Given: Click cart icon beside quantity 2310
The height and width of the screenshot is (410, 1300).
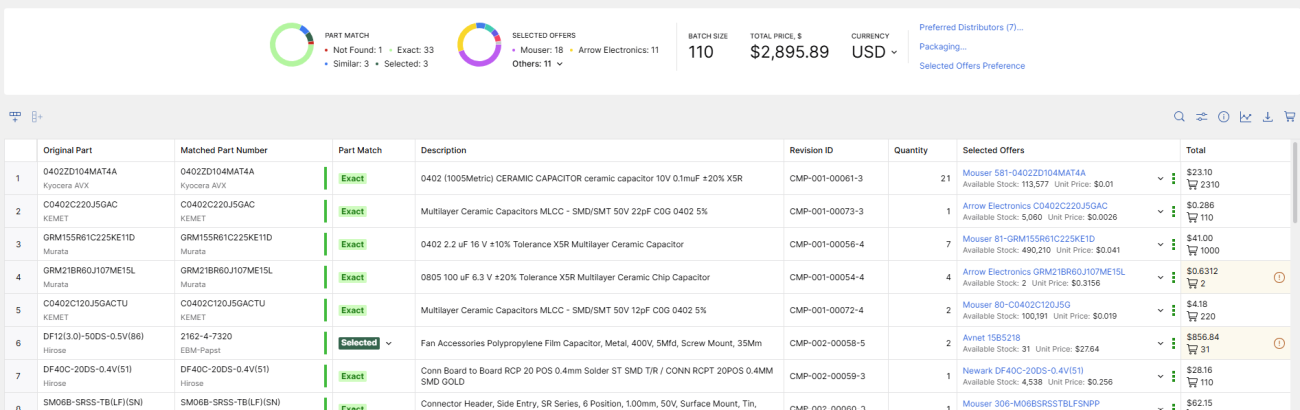Looking at the screenshot, I should point(1191,185).
